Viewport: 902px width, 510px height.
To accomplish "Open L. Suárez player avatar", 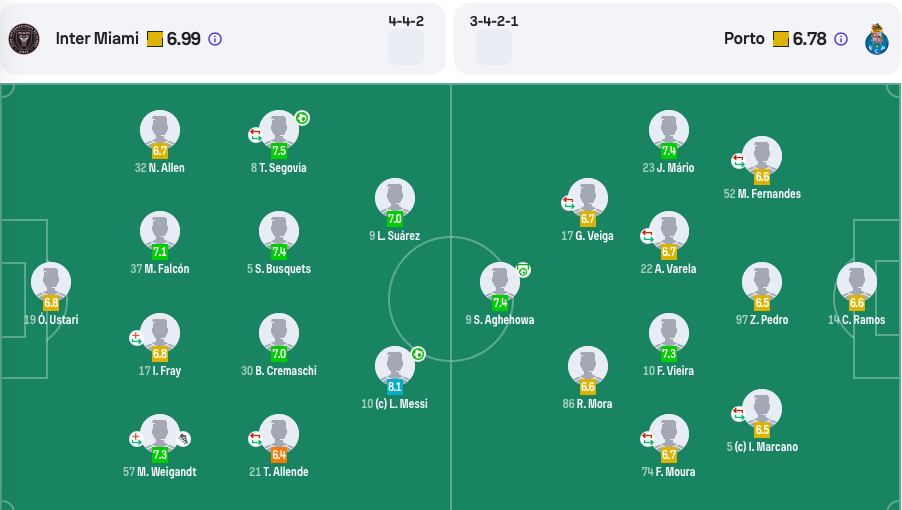I will coord(395,197).
